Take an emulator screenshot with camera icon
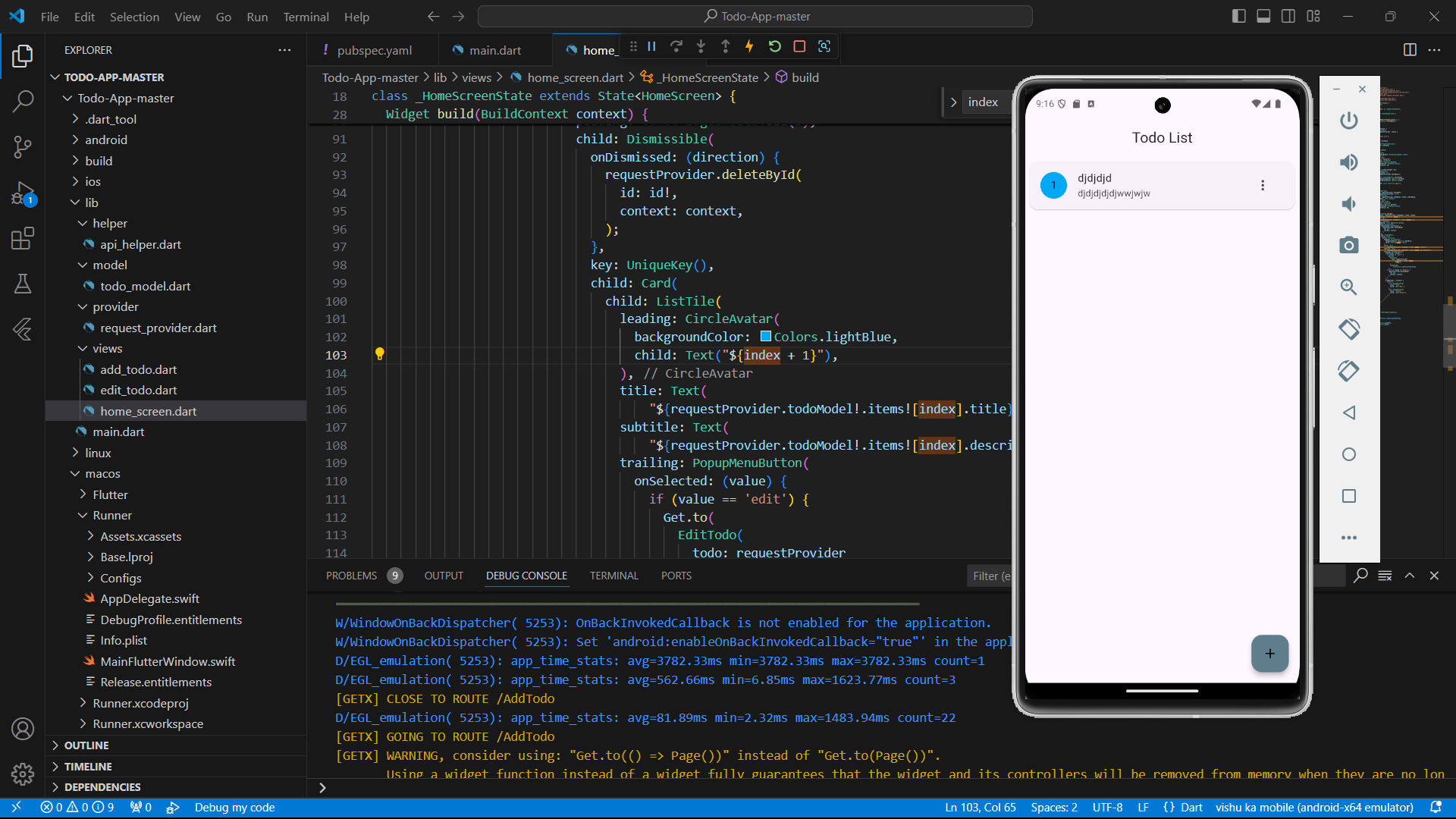This screenshot has height=819, width=1456. (x=1348, y=246)
